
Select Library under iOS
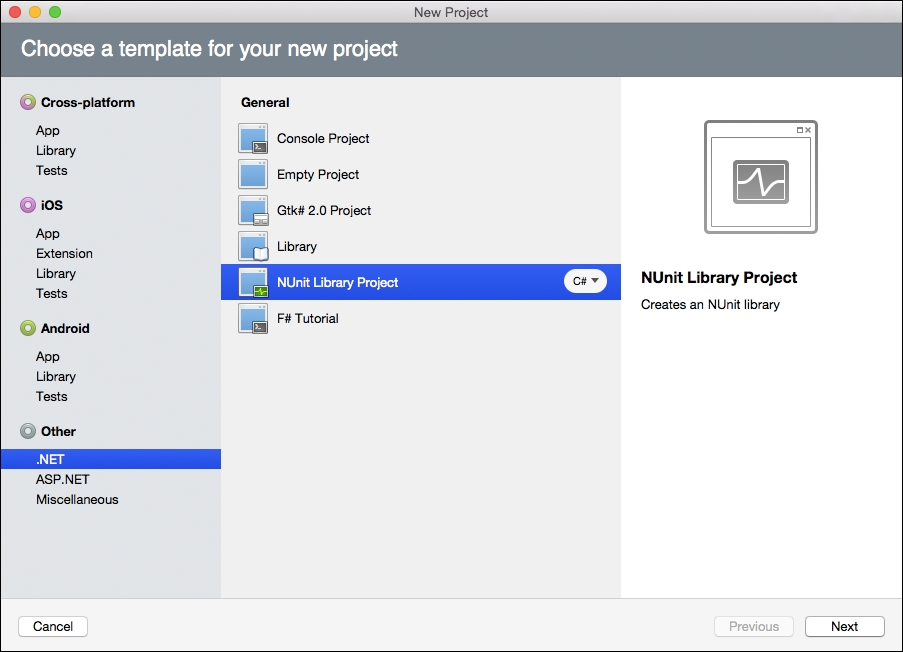(56, 274)
